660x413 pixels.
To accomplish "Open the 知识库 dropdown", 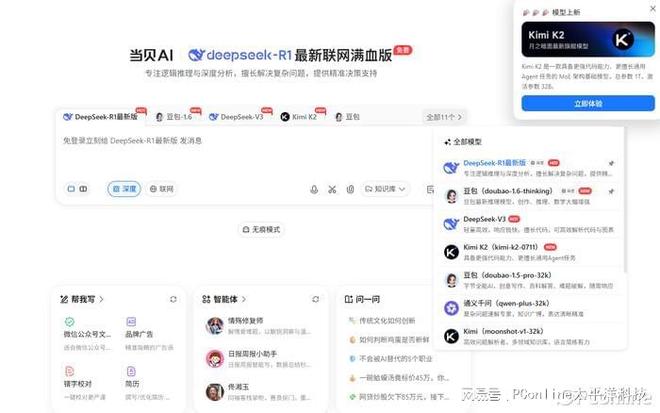I will click(x=385, y=189).
